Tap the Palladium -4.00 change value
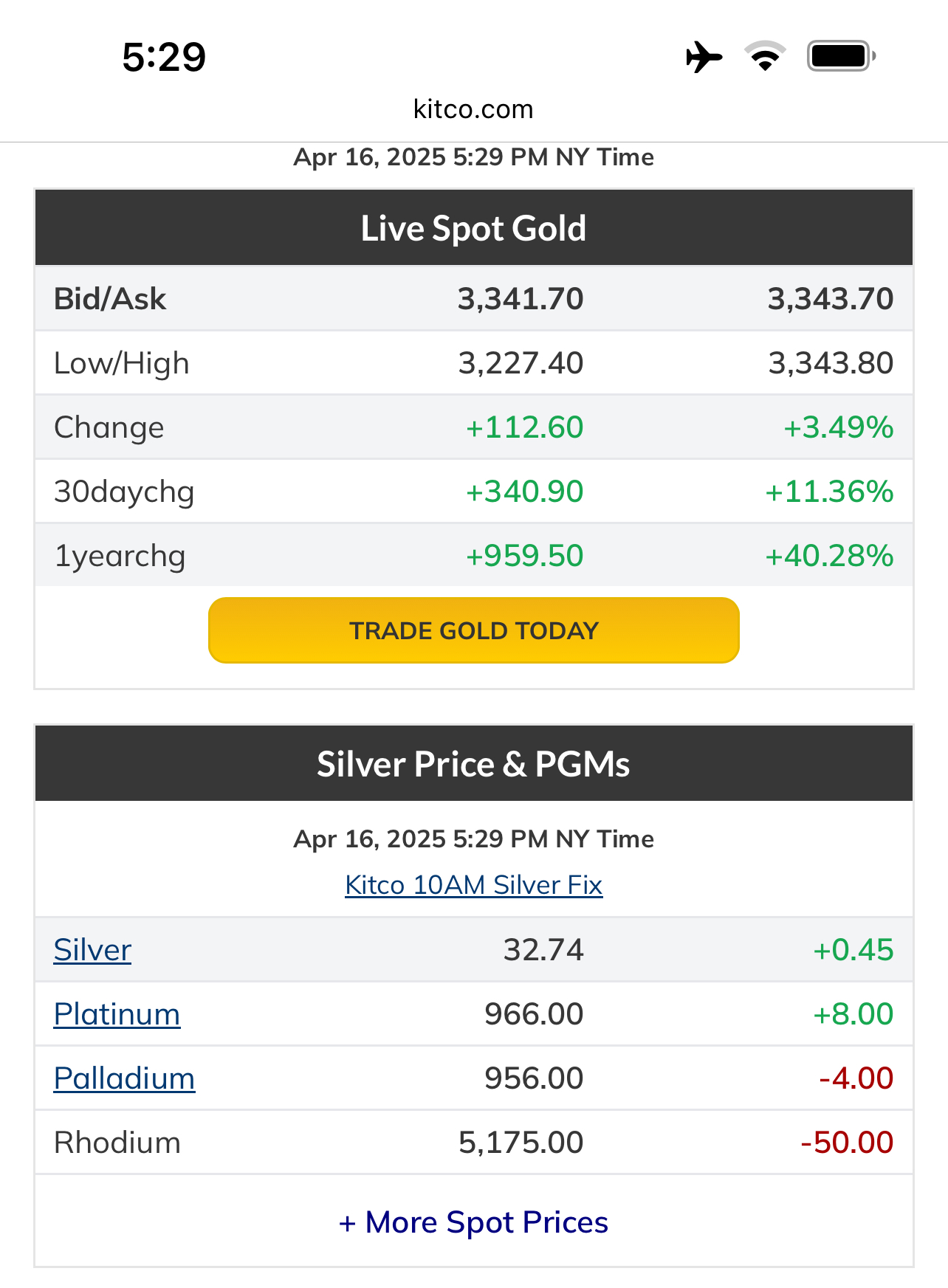The height and width of the screenshot is (1288, 948). [856, 1078]
